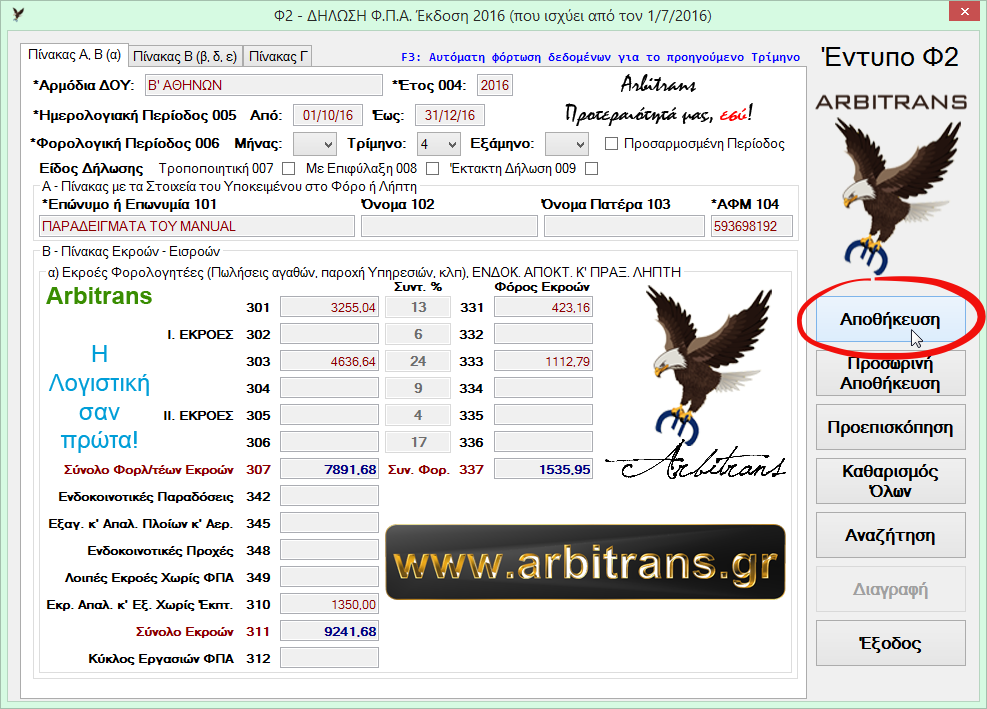Click the Αποθήκευση button
987x709 pixels.
[890, 319]
